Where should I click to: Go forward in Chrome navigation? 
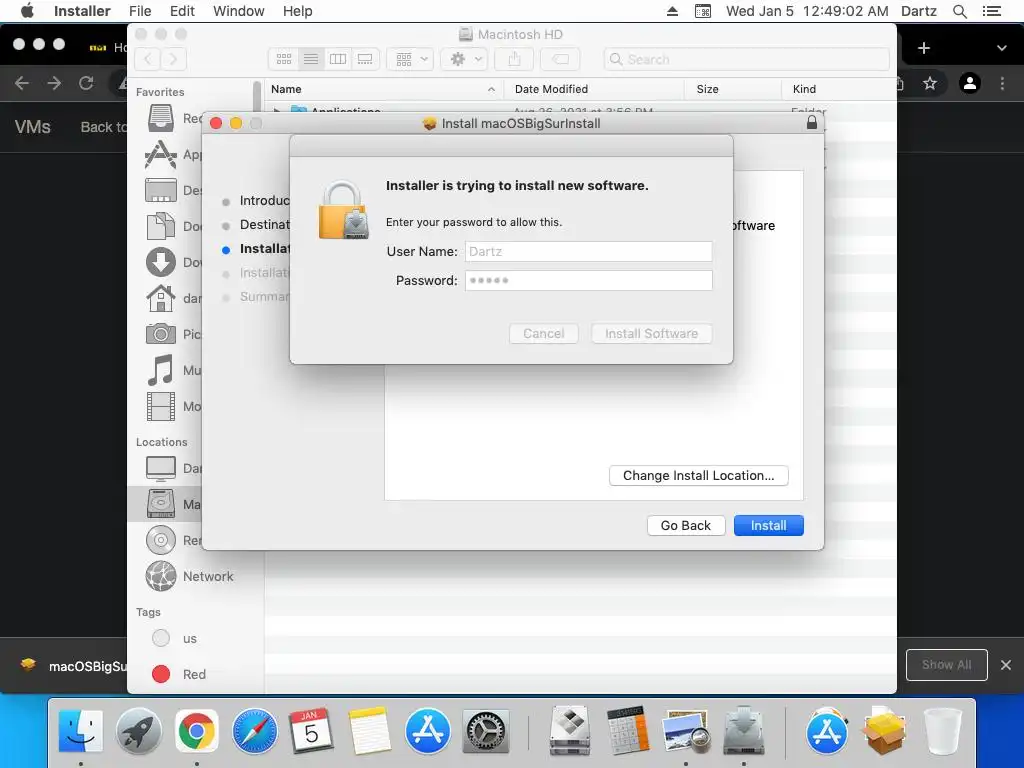pos(54,83)
